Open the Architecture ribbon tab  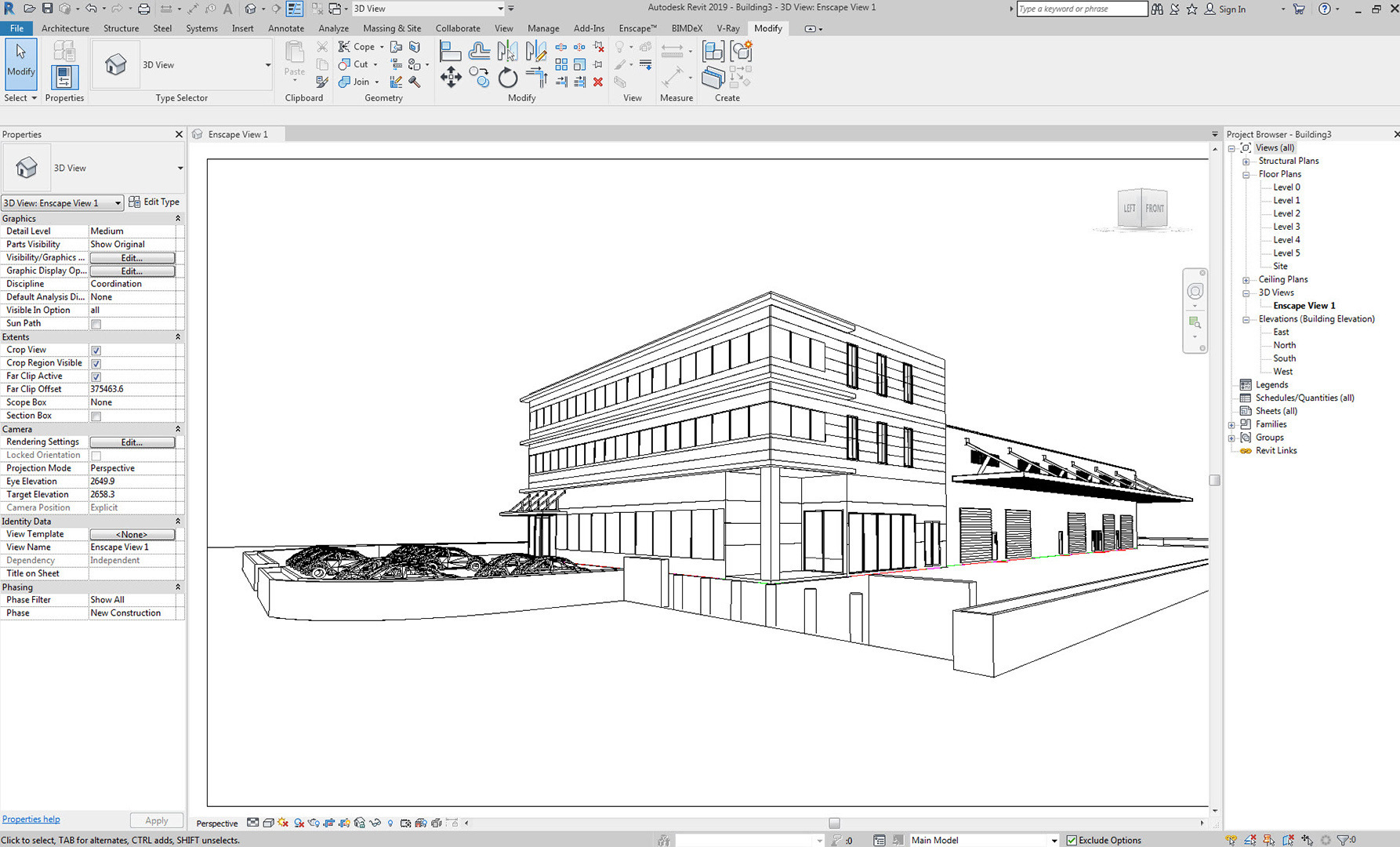(x=65, y=28)
